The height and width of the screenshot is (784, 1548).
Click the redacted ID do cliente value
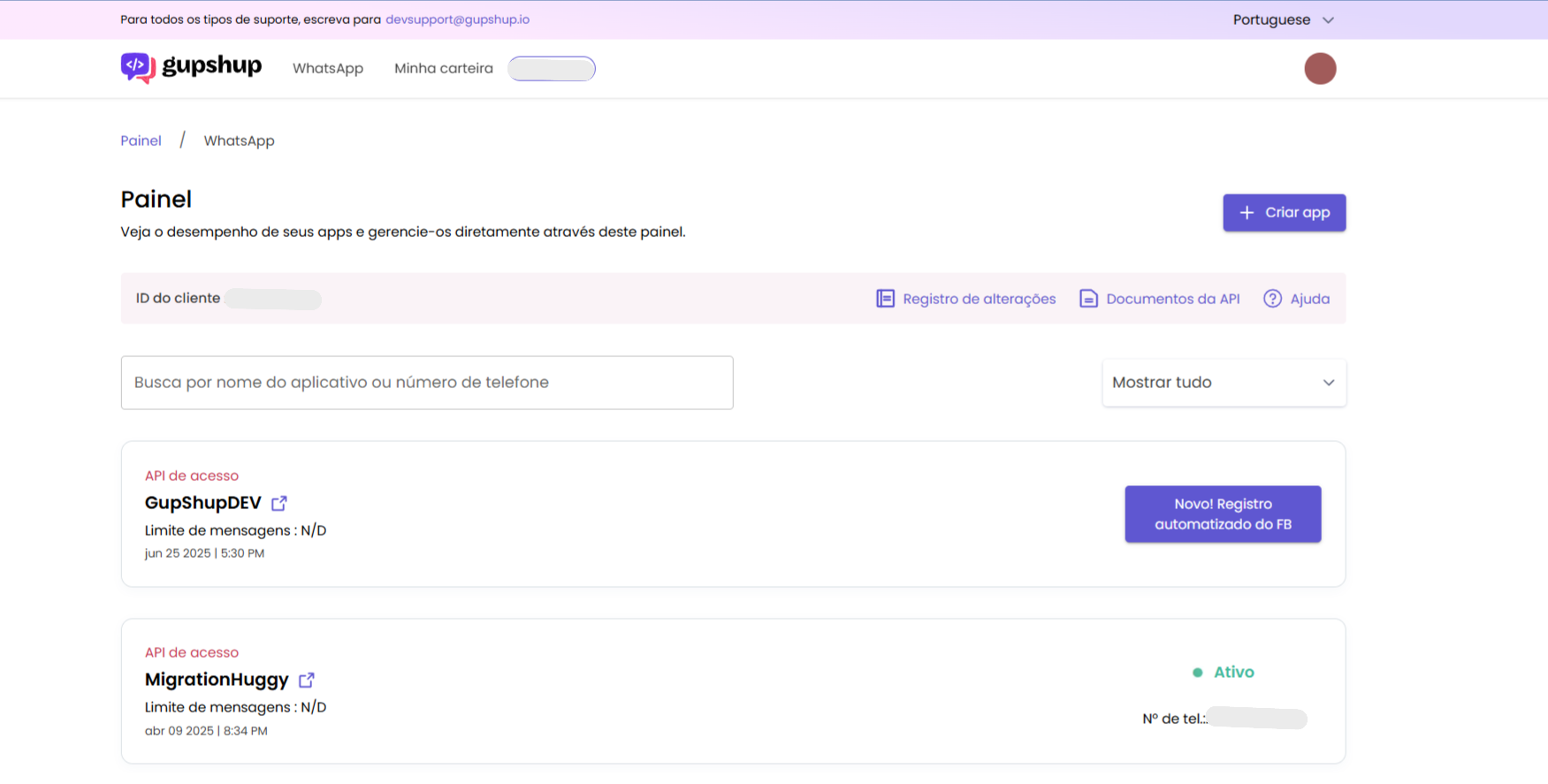(x=273, y=300)
